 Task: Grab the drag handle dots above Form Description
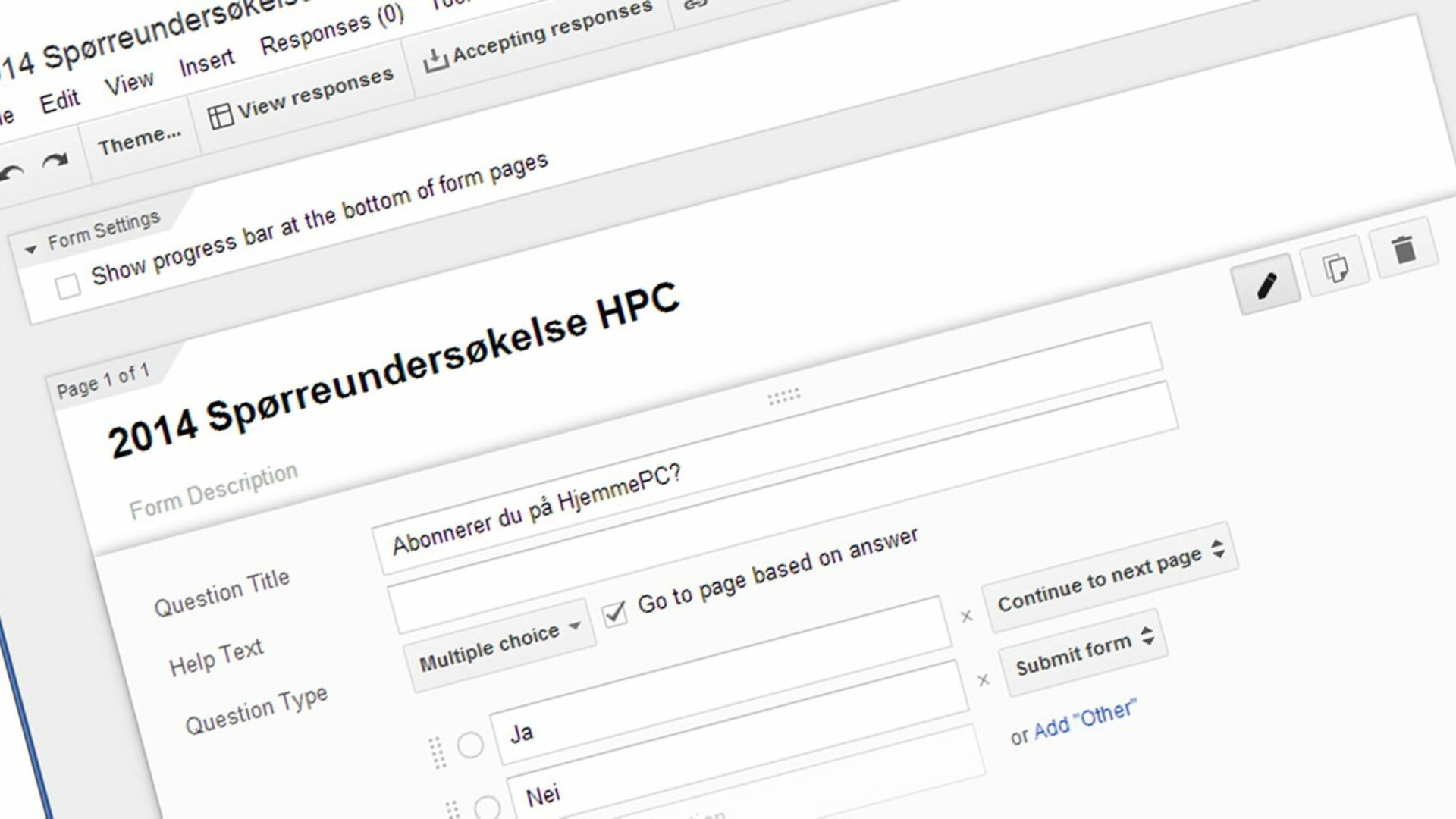(x=785, y=395)
